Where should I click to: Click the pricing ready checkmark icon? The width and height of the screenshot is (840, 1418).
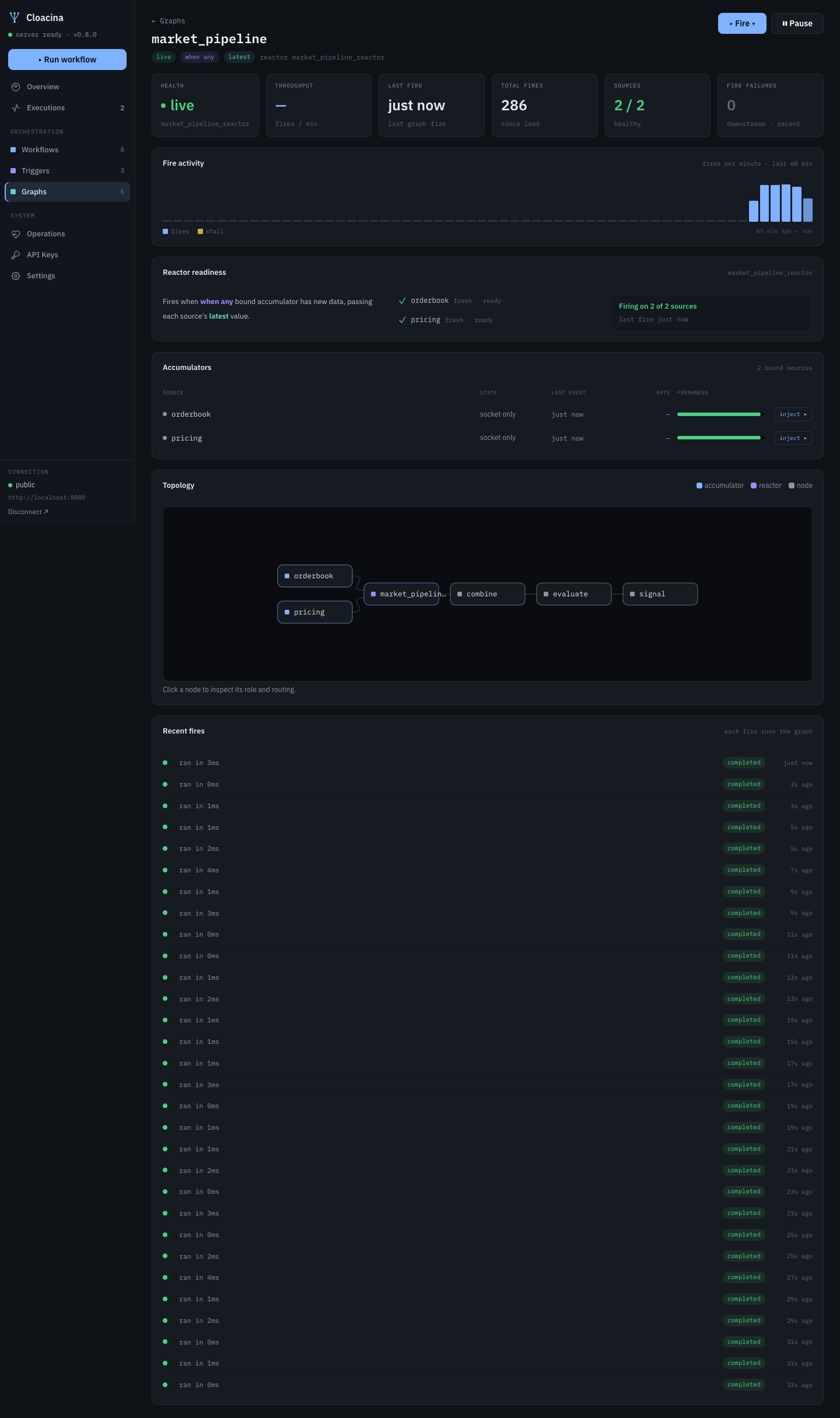click(x=402, y=320)
